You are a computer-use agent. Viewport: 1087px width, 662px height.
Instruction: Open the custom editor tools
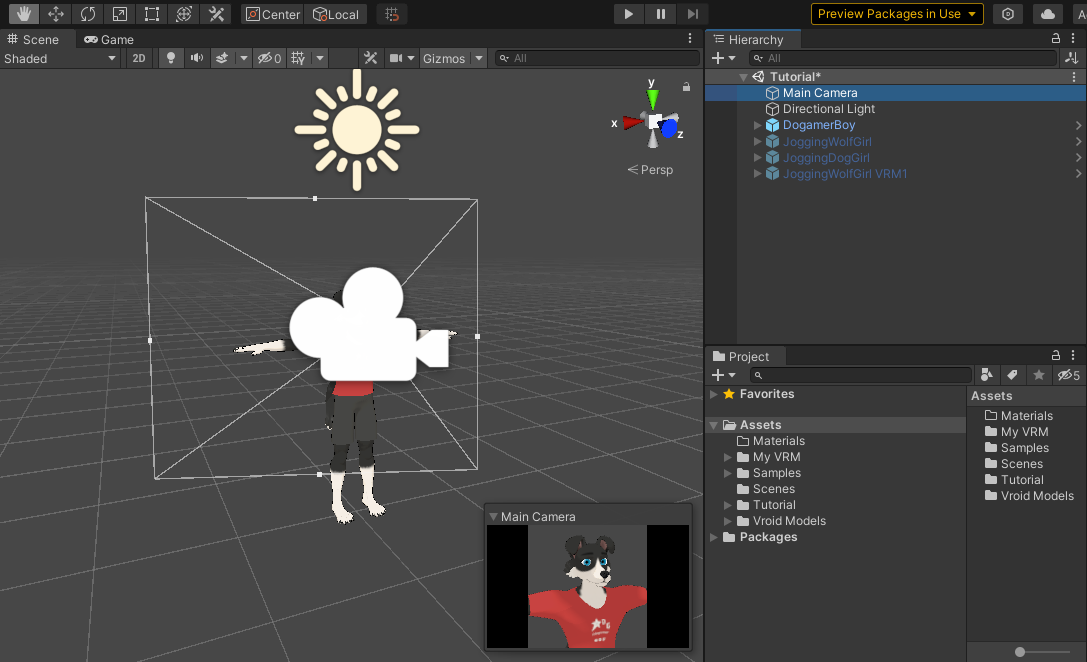point(216,14)
